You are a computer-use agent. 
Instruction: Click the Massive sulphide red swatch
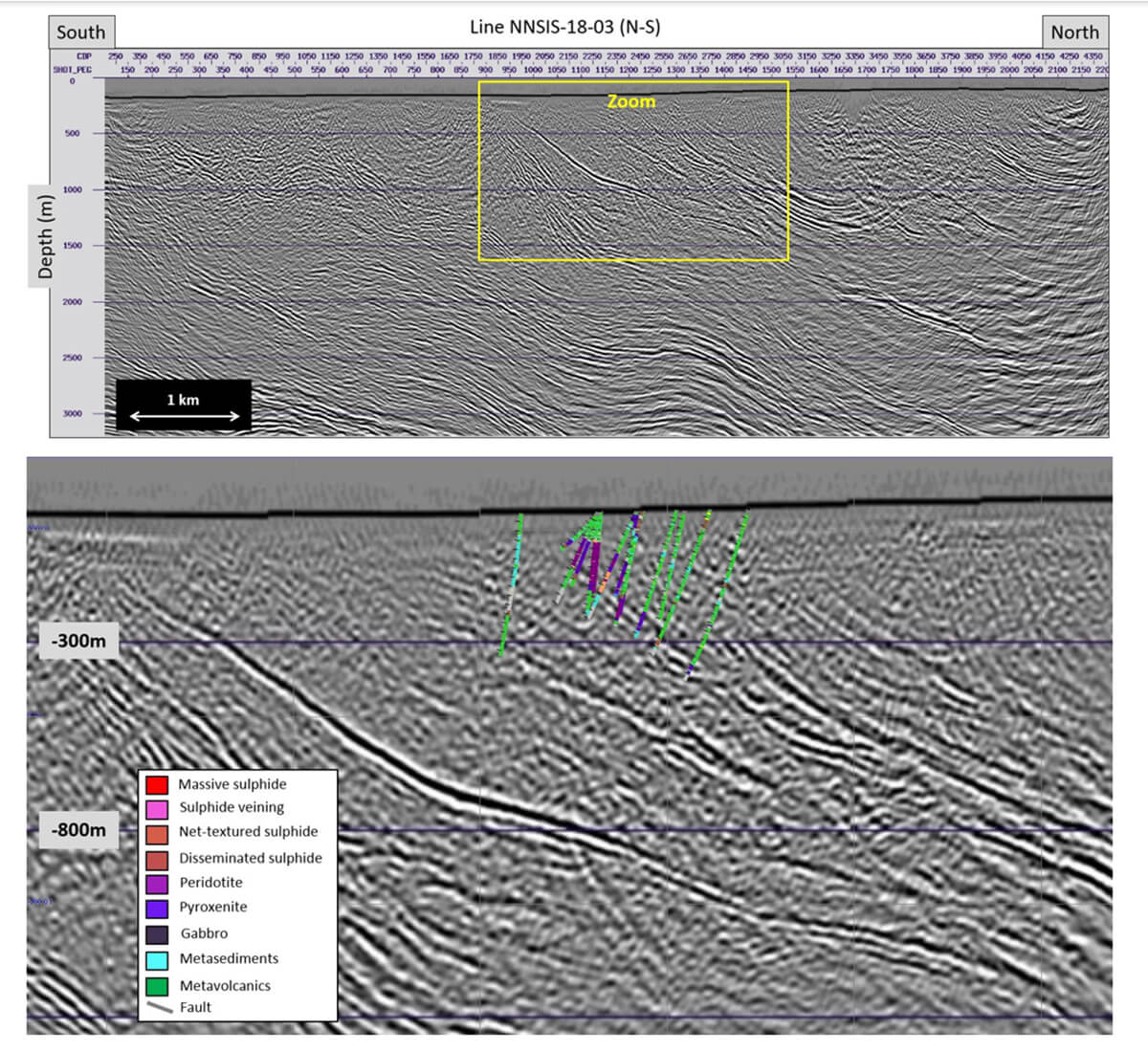[157, 785]
